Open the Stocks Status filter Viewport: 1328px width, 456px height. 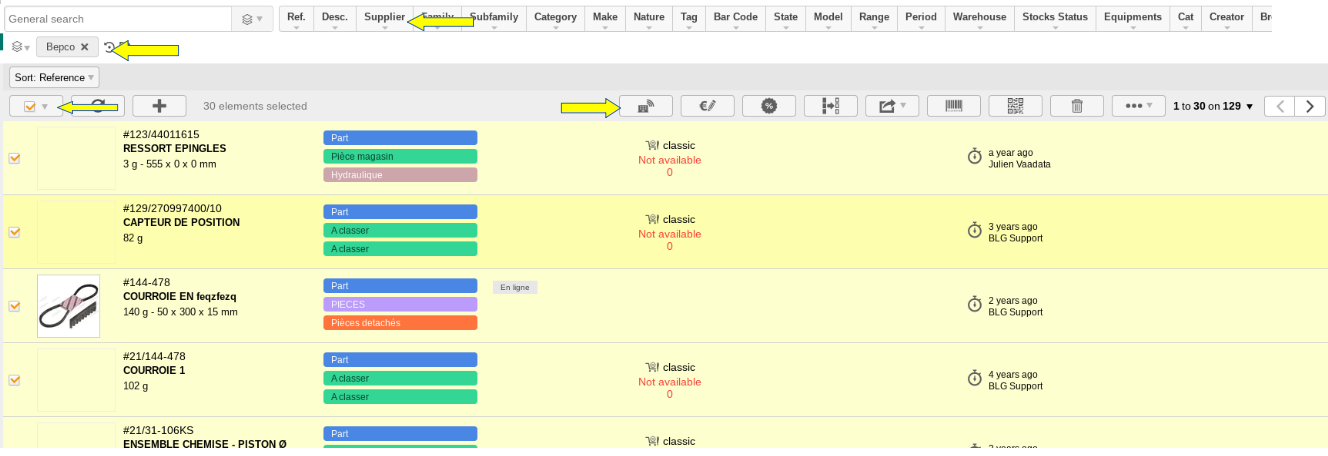tap(1055, 19)
